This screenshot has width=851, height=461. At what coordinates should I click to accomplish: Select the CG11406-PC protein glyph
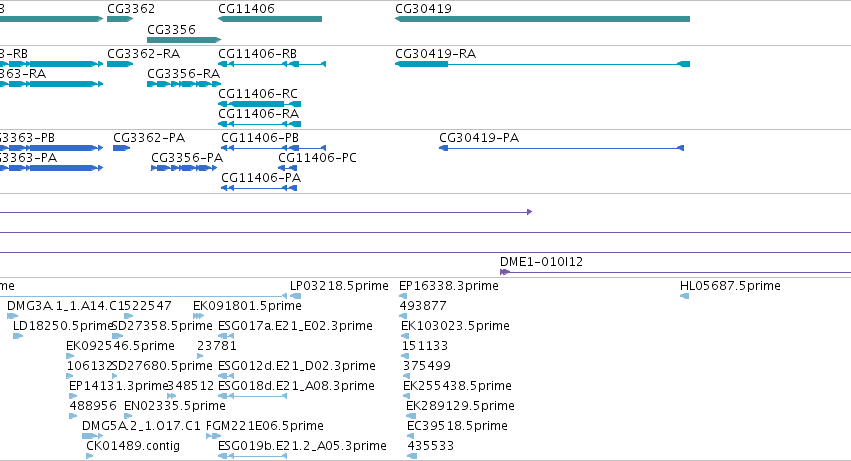(x=288, y=168)
